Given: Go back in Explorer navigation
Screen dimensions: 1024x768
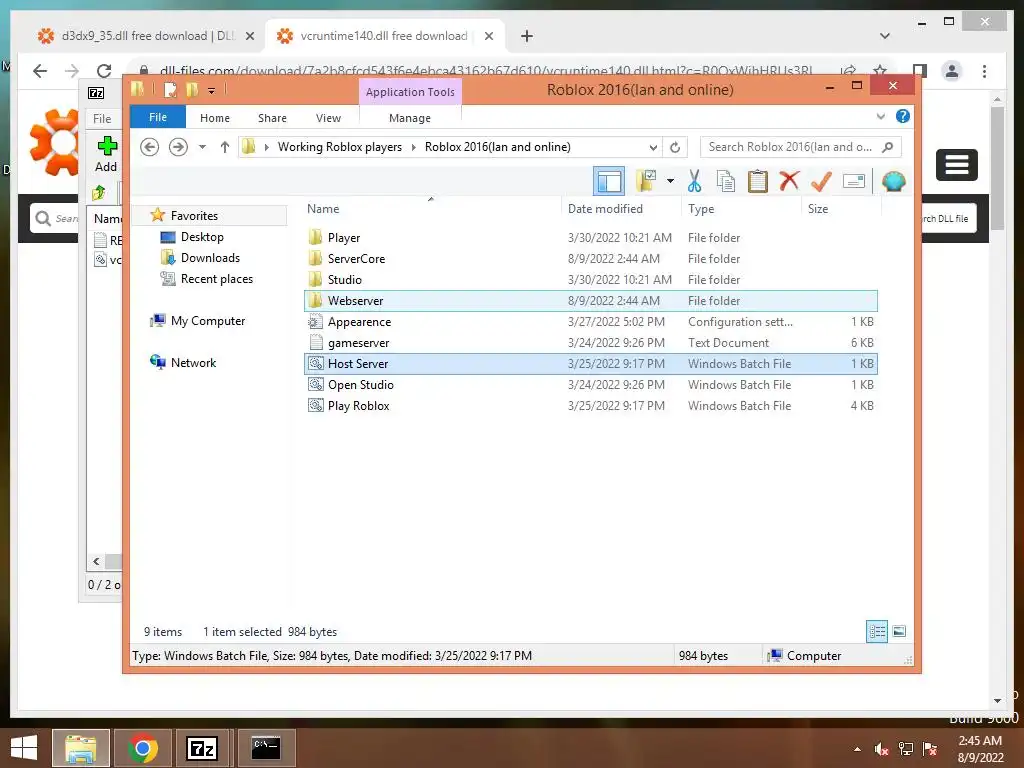Looking at the screenshot, I should pos(150,147).
